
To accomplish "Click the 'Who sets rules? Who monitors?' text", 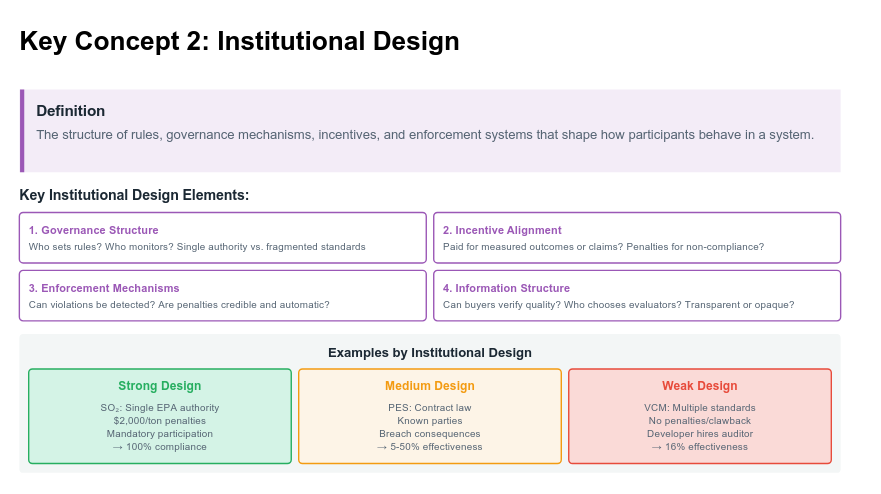I will [197, 246].
